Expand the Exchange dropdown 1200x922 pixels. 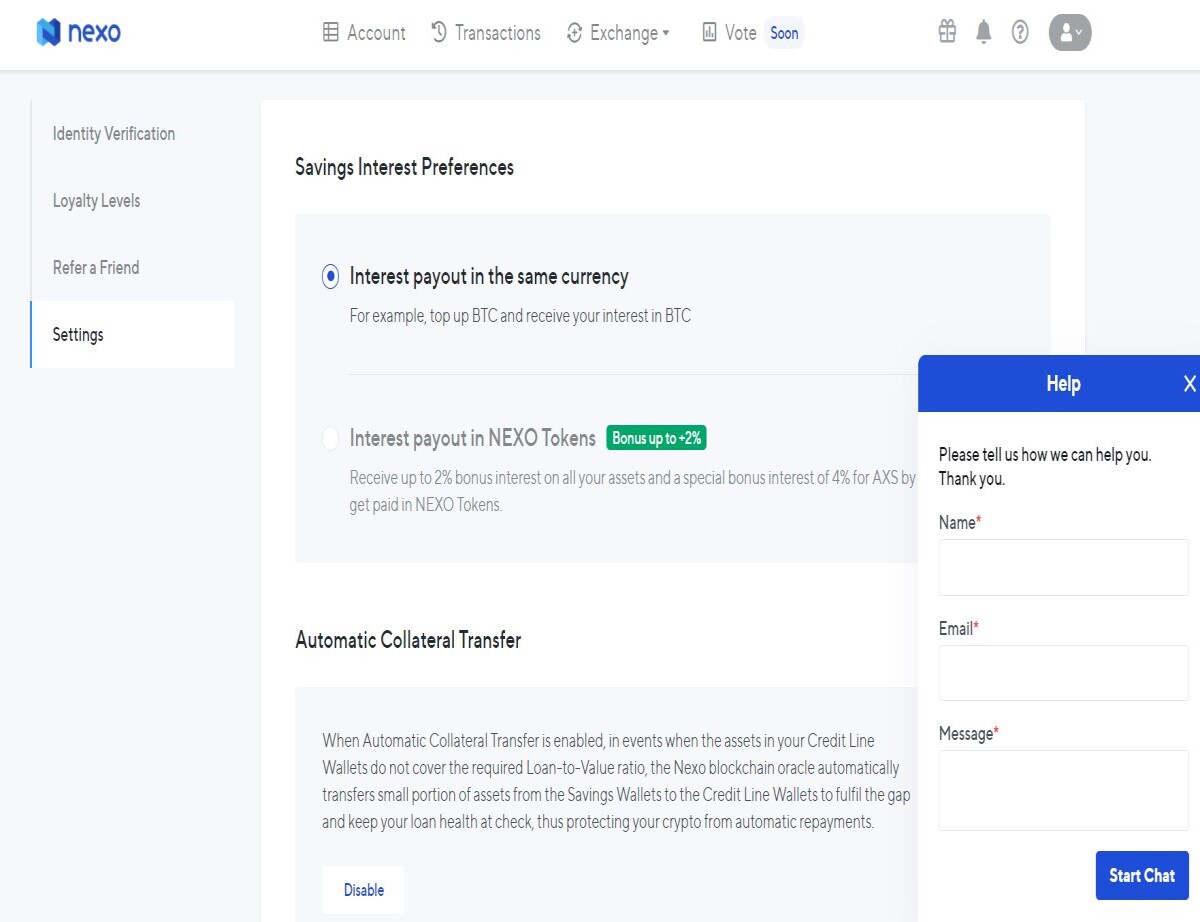click(617, 33)
